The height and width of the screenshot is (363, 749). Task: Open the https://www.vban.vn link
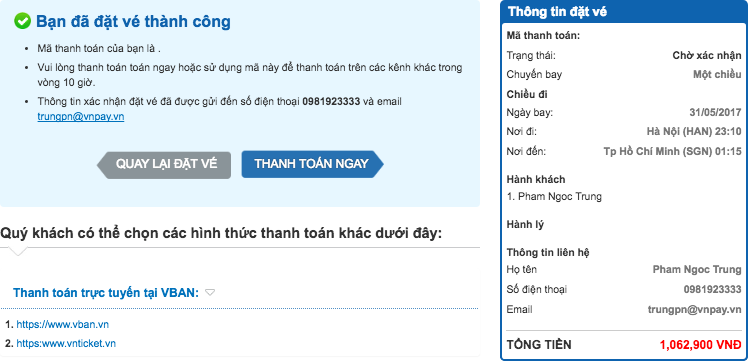63,325
